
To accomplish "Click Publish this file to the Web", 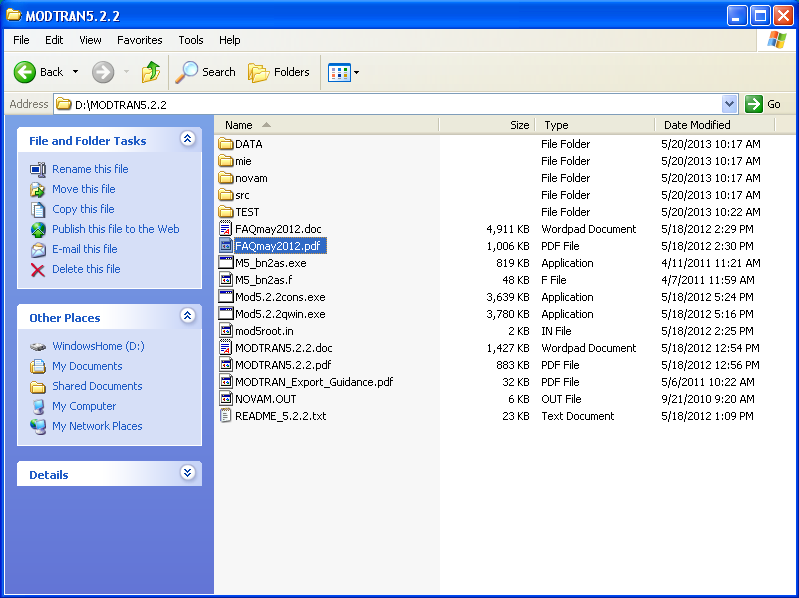I will coord(116,229).
